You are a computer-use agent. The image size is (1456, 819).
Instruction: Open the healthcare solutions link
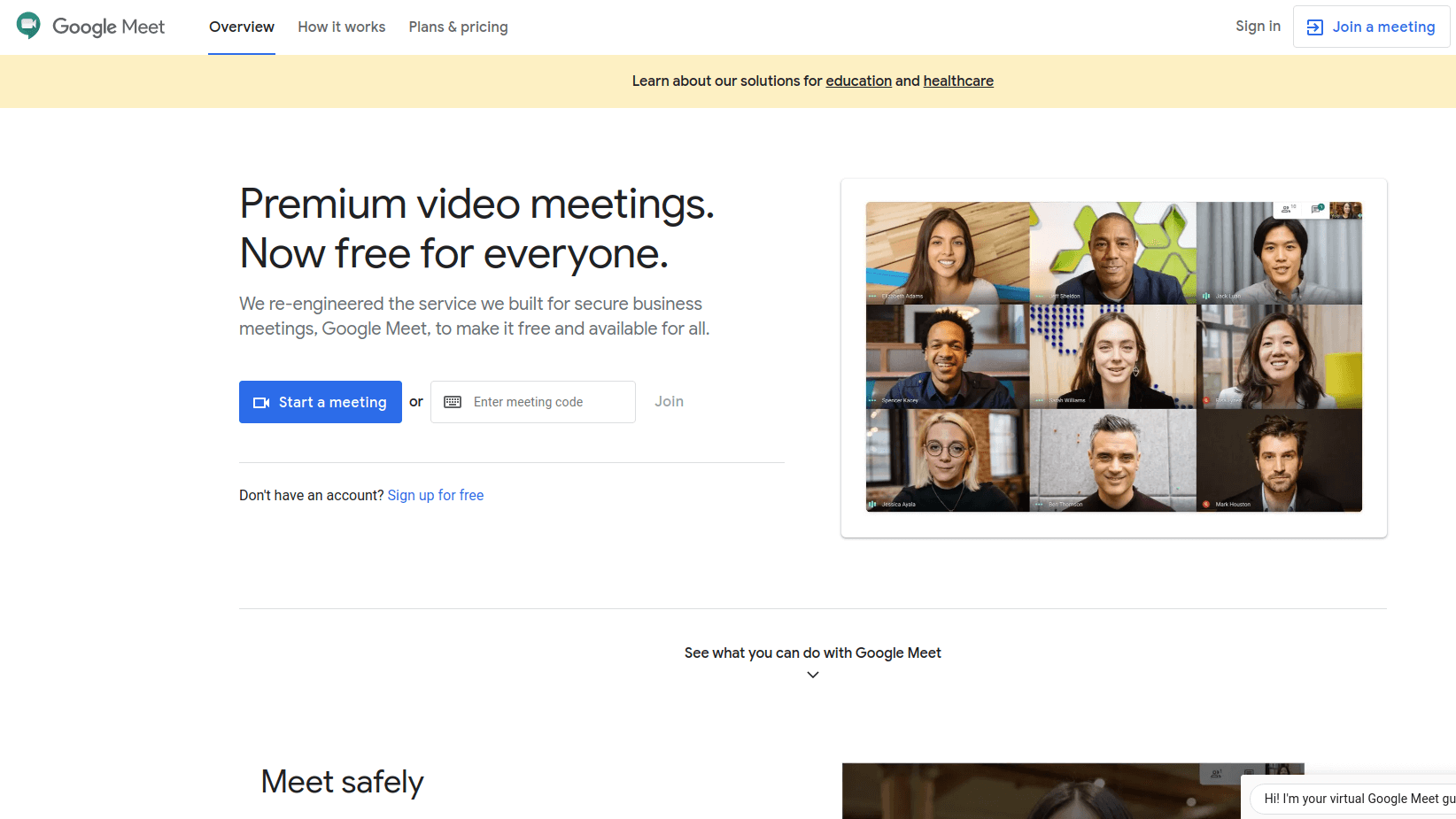tap(958, 81)
